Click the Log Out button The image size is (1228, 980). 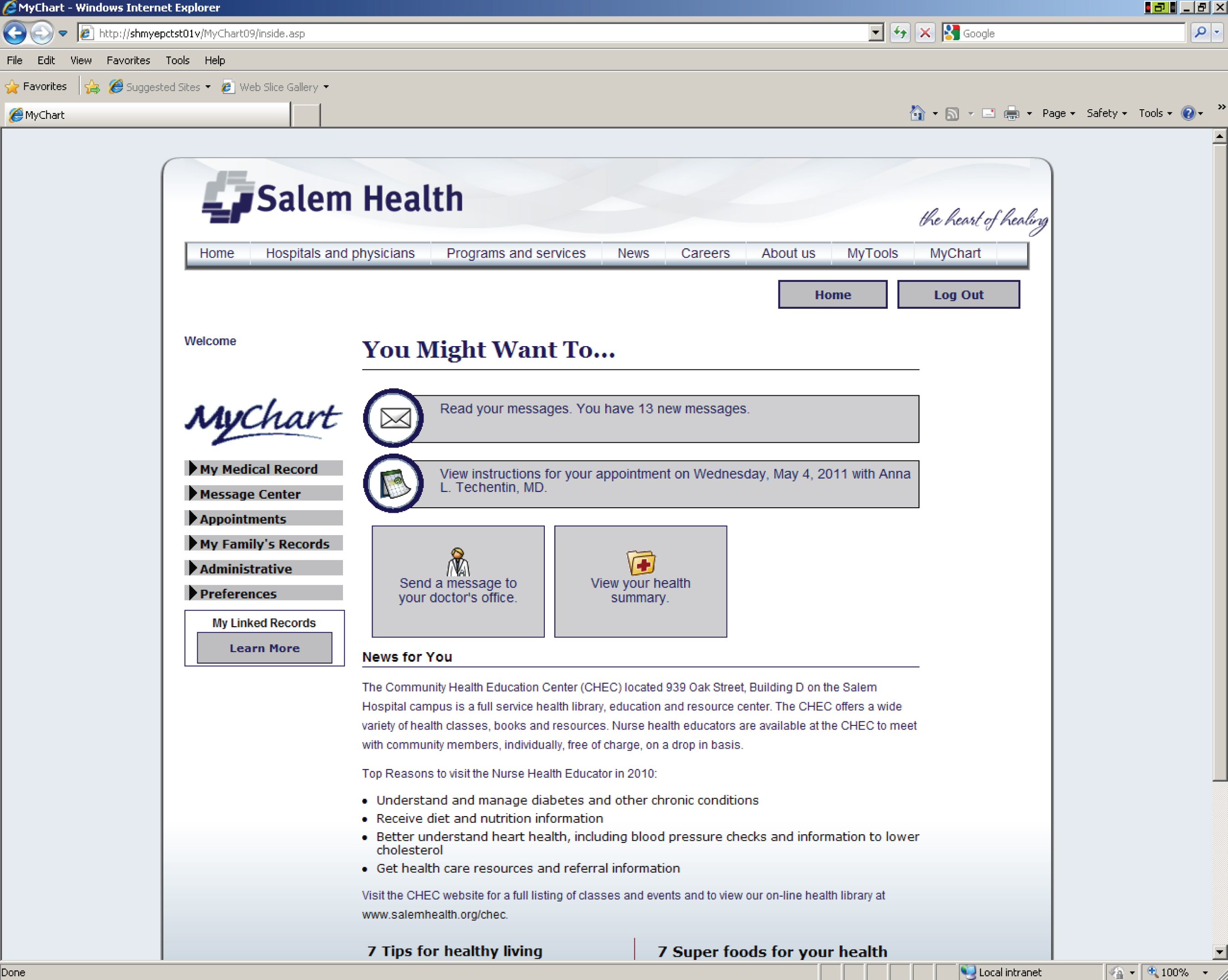click(x=958, y=294)
